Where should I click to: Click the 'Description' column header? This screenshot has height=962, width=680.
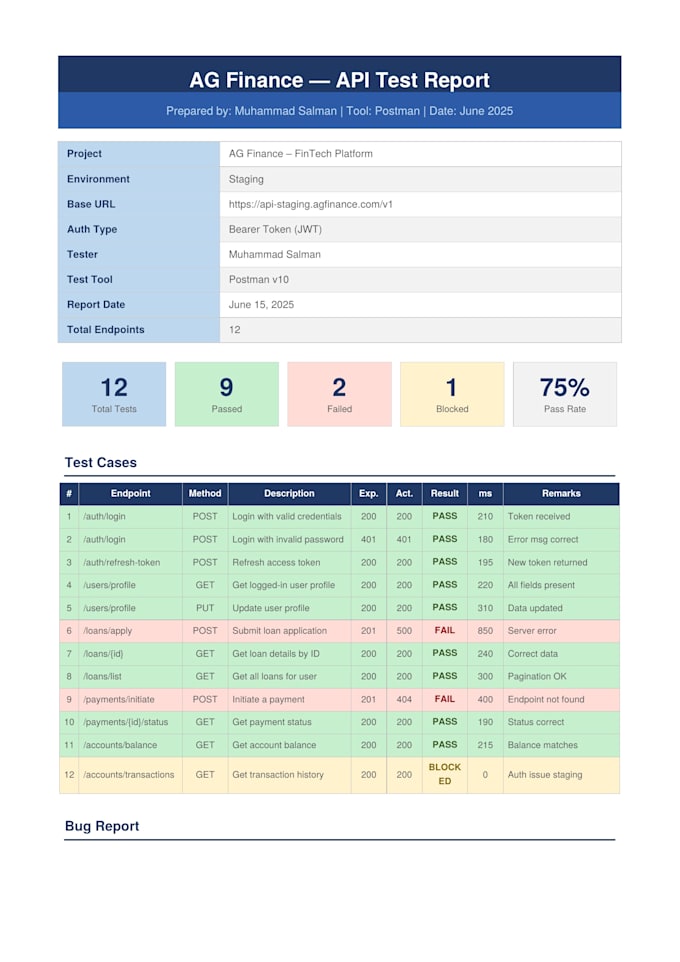pyautogui.click(x=289, y=493)
